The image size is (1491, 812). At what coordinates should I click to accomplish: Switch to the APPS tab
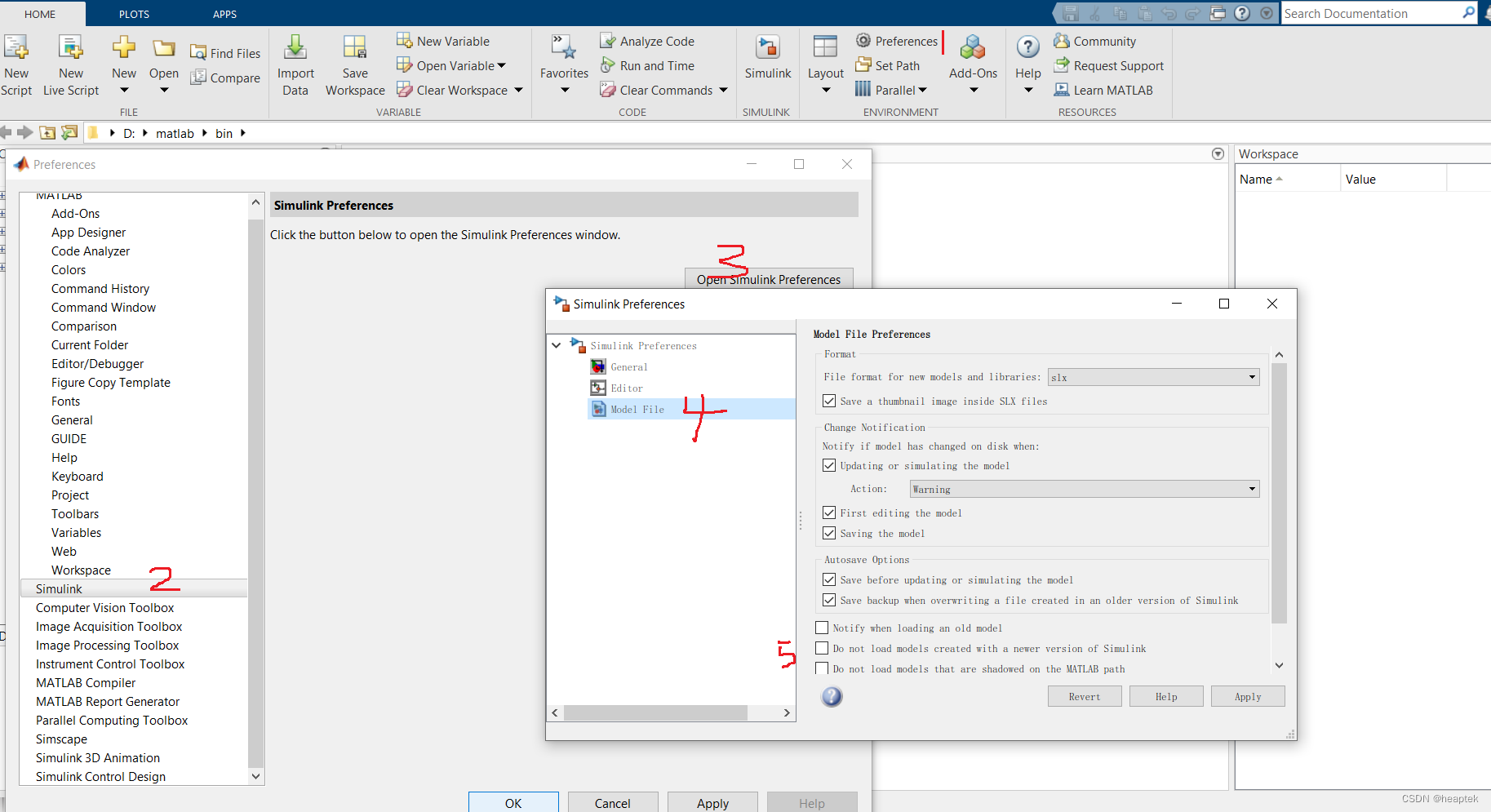[224, 14]
